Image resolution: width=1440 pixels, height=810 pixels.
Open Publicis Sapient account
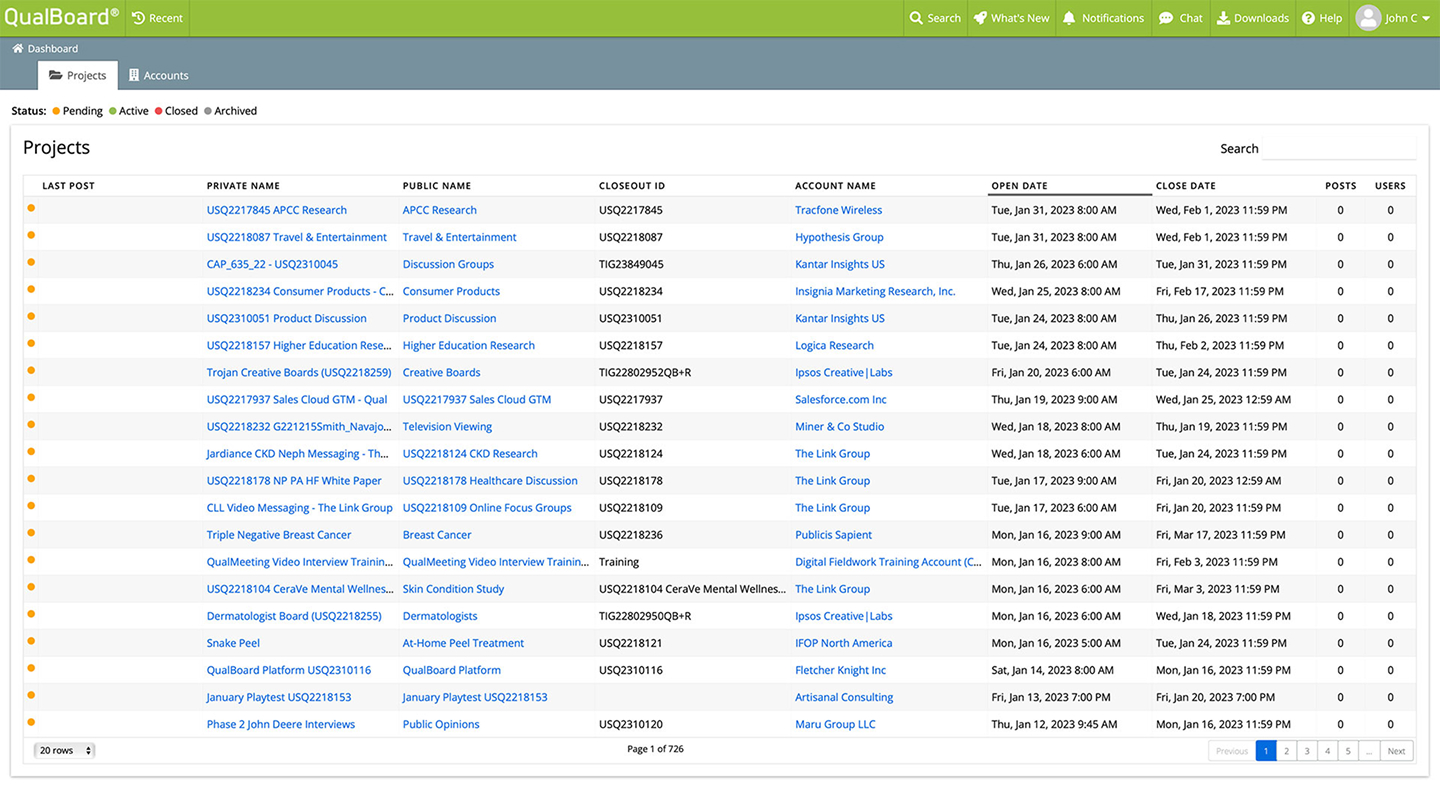pyautogui.click(x=833, y=535)
